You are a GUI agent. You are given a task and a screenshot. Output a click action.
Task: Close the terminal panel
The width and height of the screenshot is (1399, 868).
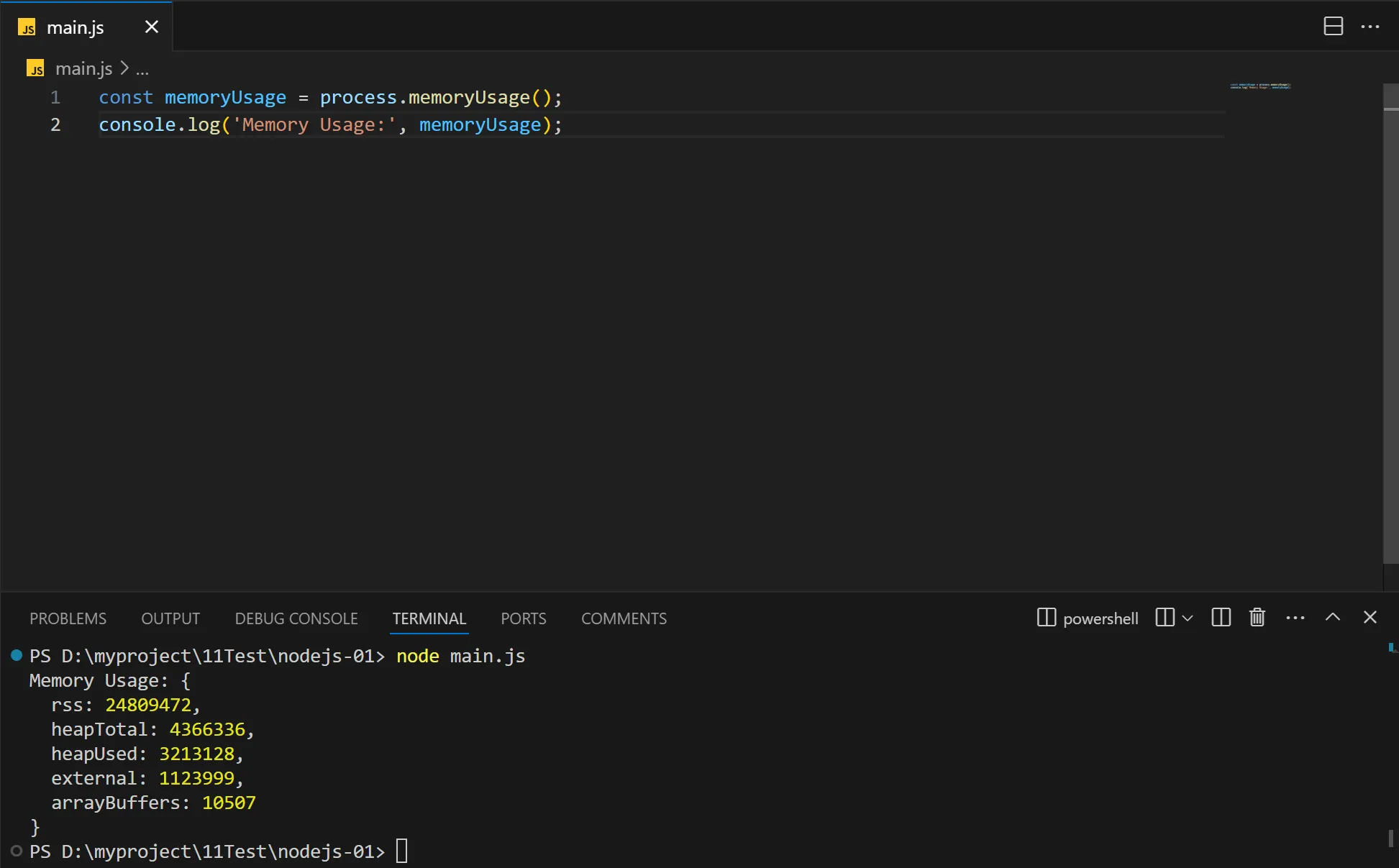[1370, 617]
